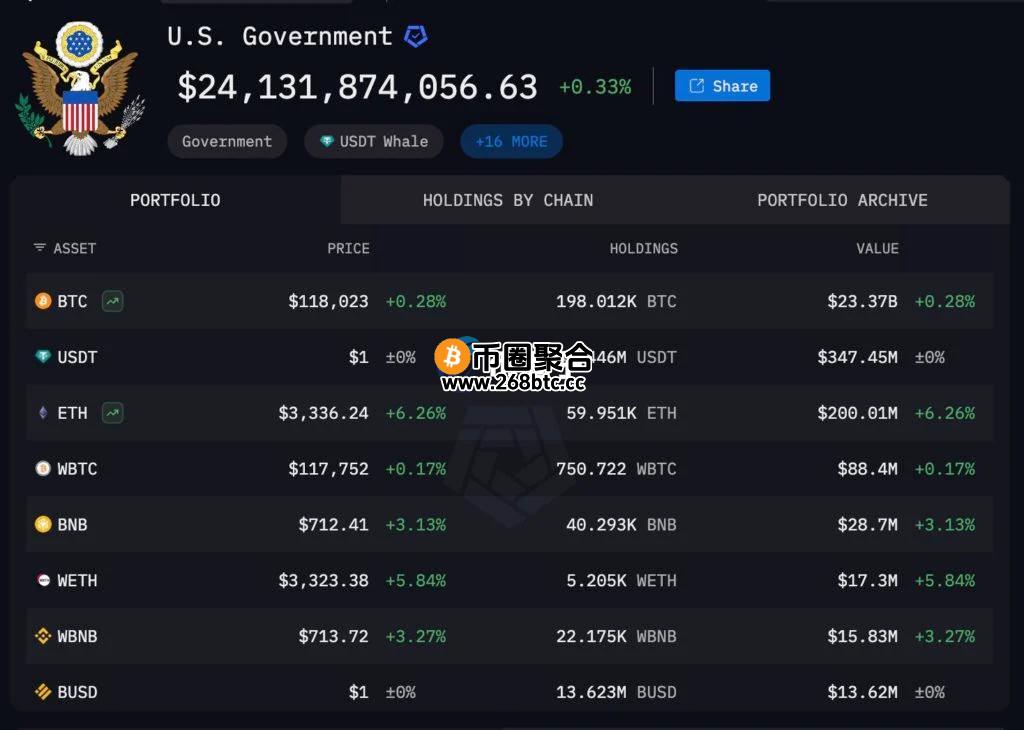Click the BUSD token icon
This screenshot has width=1024, height=730.
(x=43, y=691)
